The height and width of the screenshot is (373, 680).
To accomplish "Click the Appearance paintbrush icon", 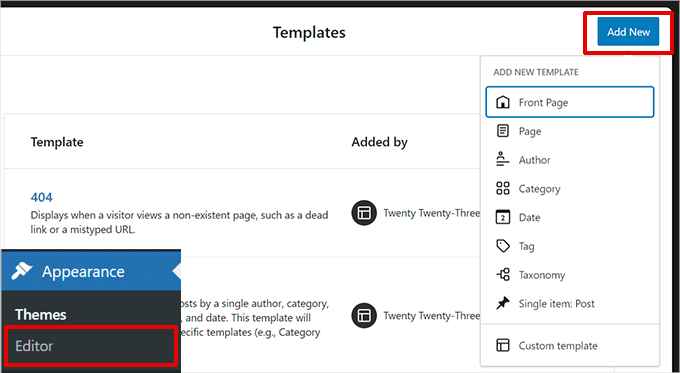I will coord(22,271).
